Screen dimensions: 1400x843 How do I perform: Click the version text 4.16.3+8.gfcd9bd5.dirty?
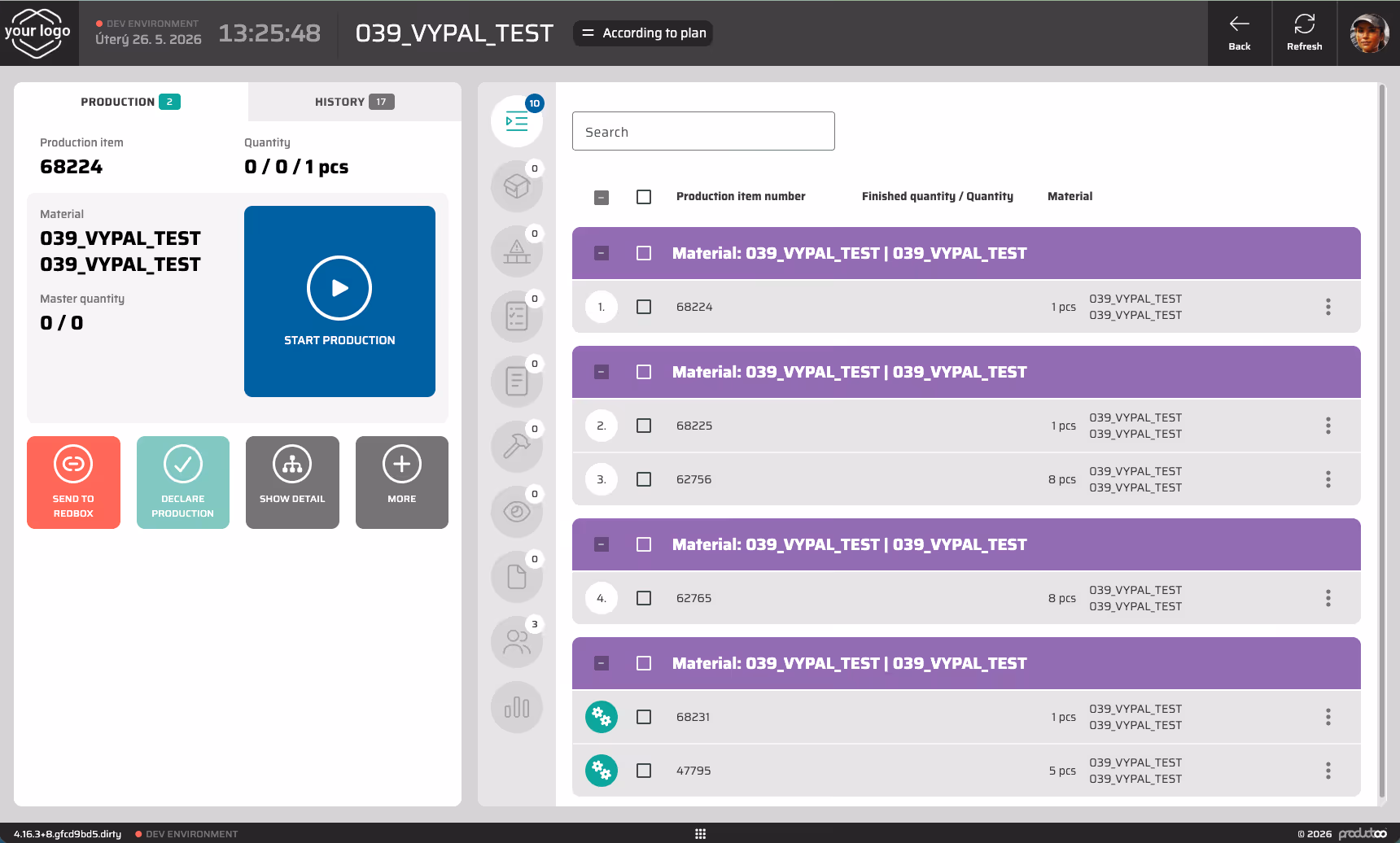[68, 834]
